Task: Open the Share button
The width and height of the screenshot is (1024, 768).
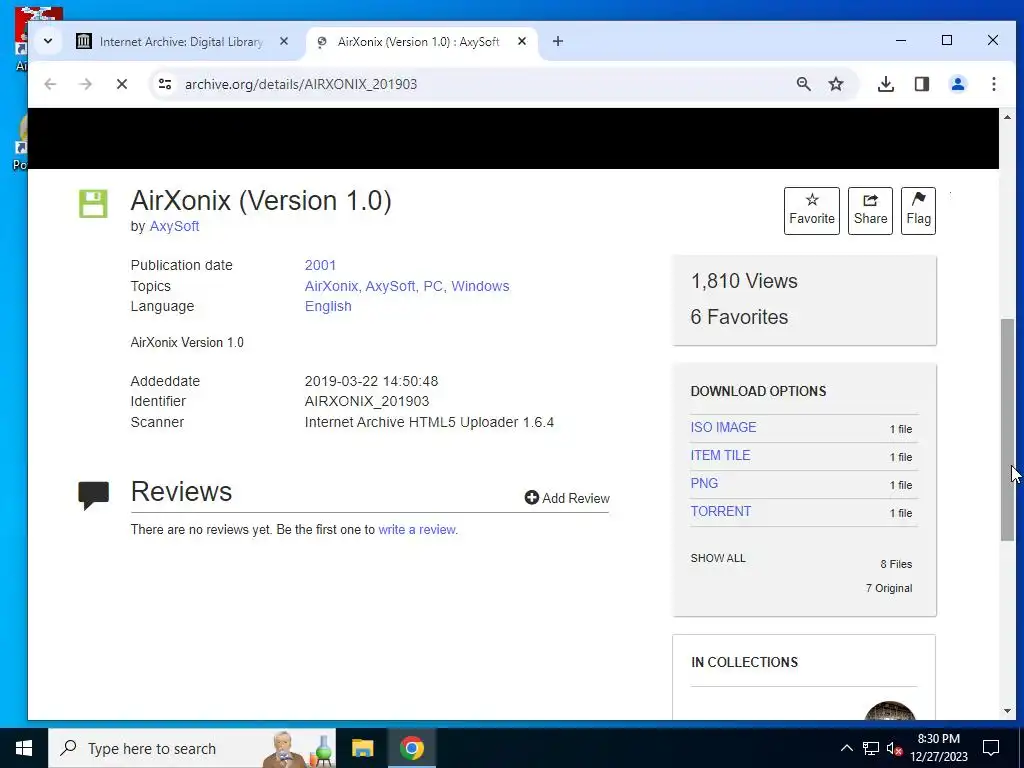Action: click(x=870, y=210)
